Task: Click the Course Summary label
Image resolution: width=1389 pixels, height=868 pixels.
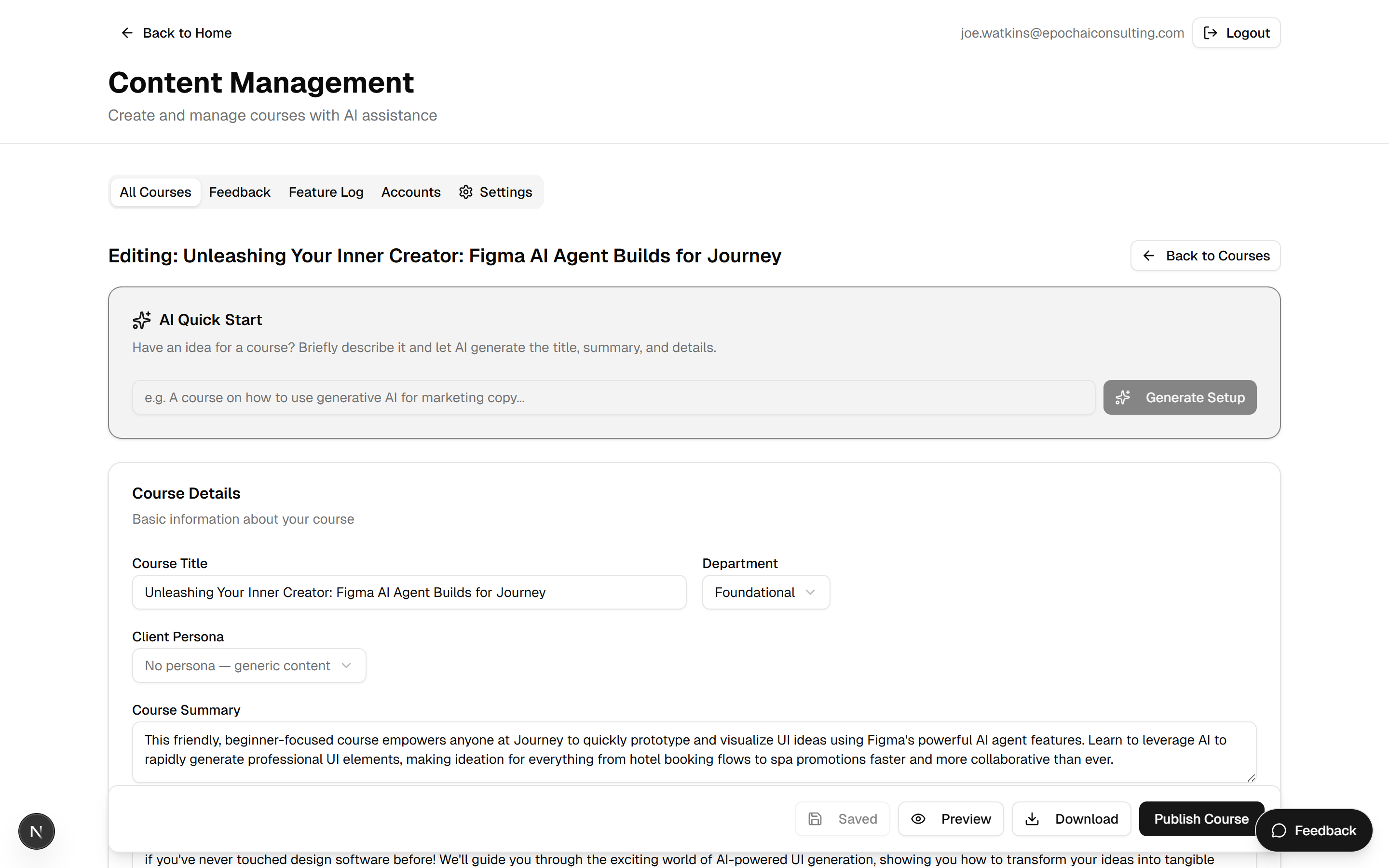Action: pos(186,710)
